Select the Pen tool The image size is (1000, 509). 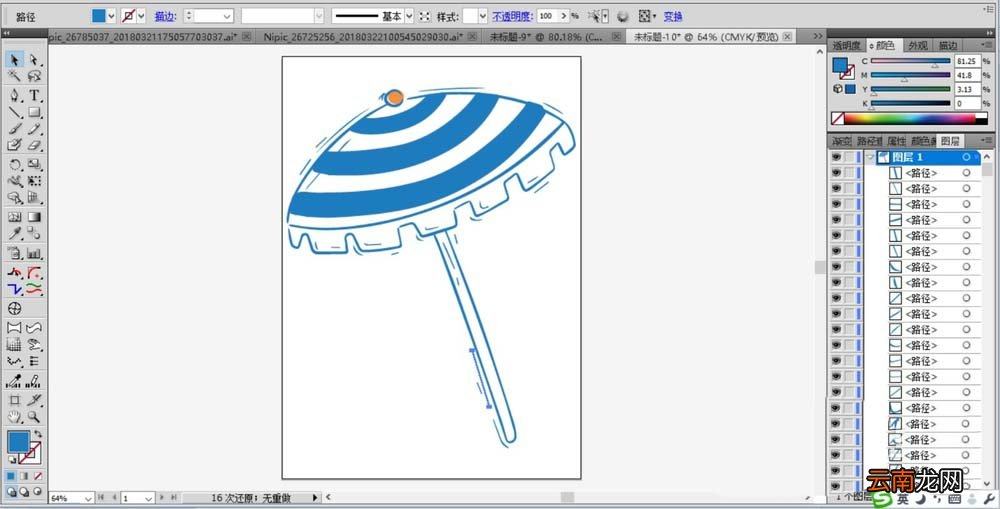tap(15, 96)
